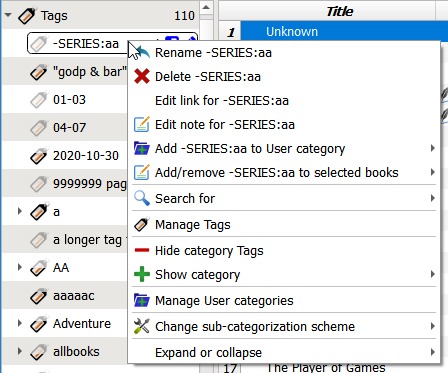The image size is (448, 373).
Task: Select Expand or collapse entry
Action: [284, 353]
